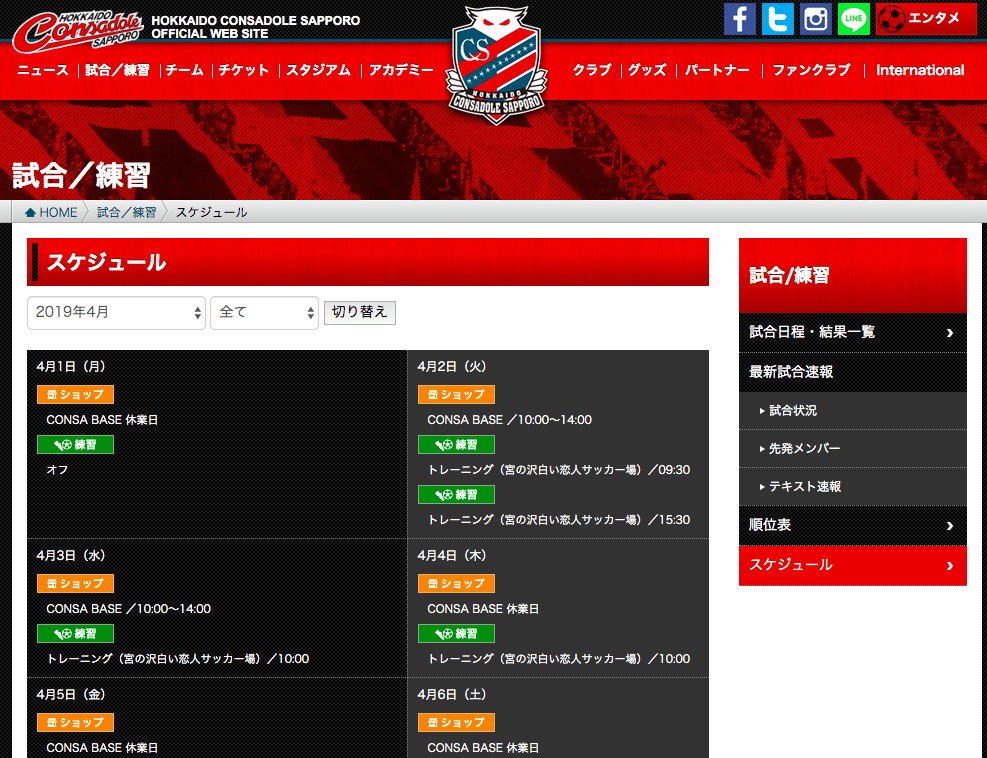Click the Consadole Sapporo script logo

point(78,30)
